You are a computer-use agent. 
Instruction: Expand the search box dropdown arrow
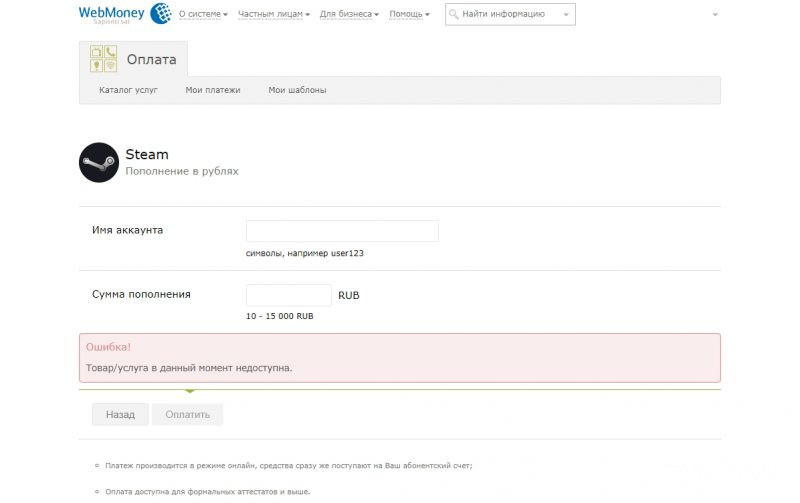(x=566, y=15)
